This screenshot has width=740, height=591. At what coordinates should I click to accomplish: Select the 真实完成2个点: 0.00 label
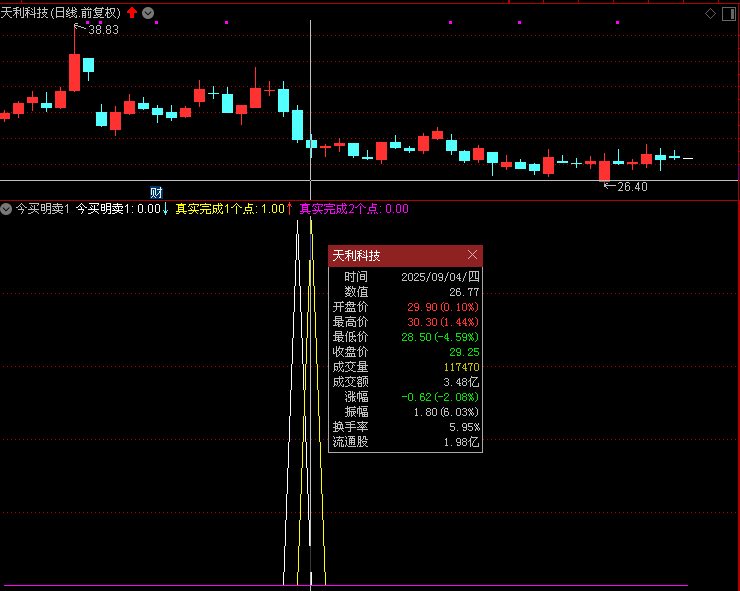coord(354,209)
